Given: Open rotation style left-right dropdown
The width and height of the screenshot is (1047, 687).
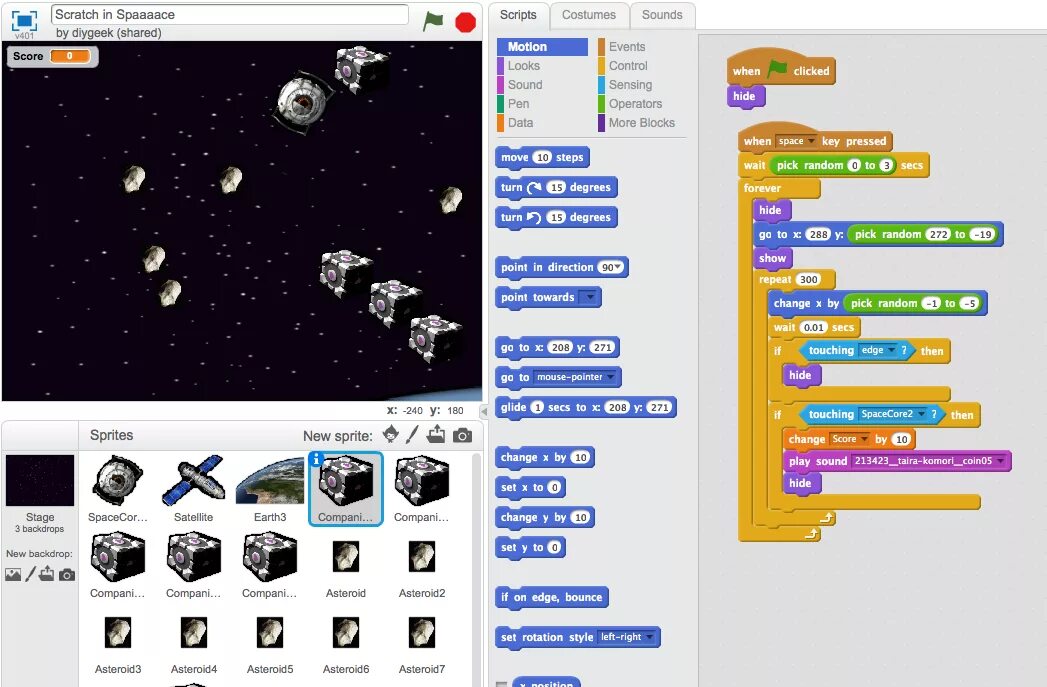Looking at the screenshot, I should 649,637.
